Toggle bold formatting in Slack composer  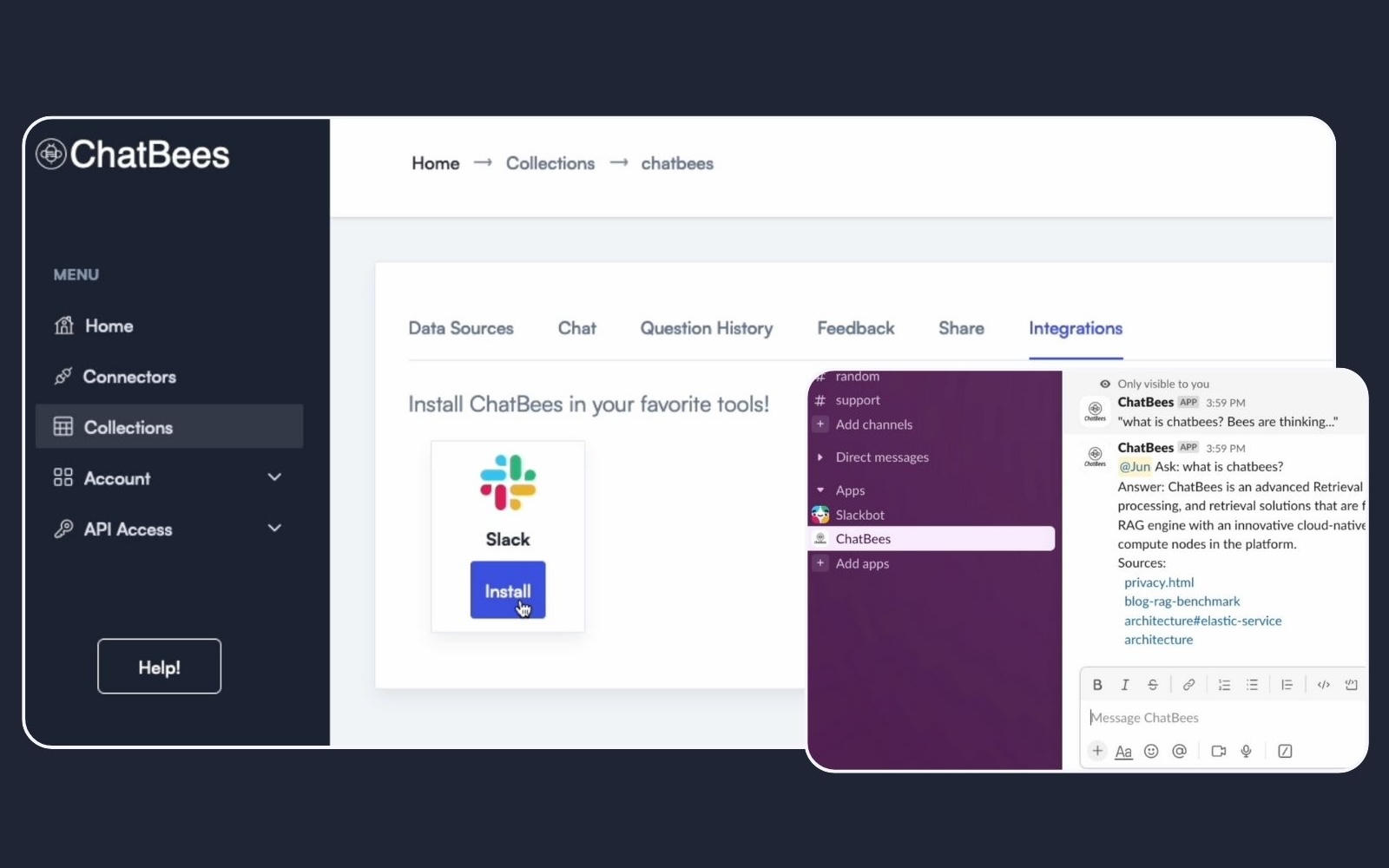click(x=1097, y=685)
